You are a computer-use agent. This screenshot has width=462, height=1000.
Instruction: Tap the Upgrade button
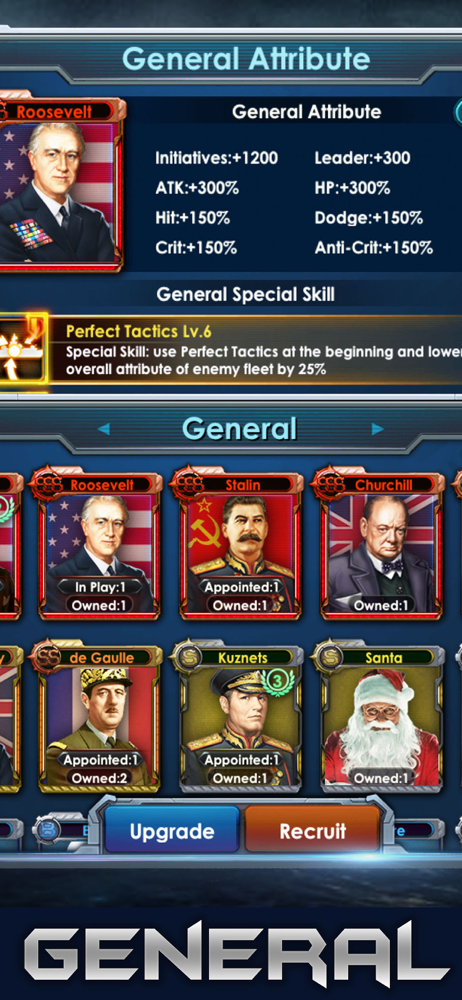(x=172, y=831)
